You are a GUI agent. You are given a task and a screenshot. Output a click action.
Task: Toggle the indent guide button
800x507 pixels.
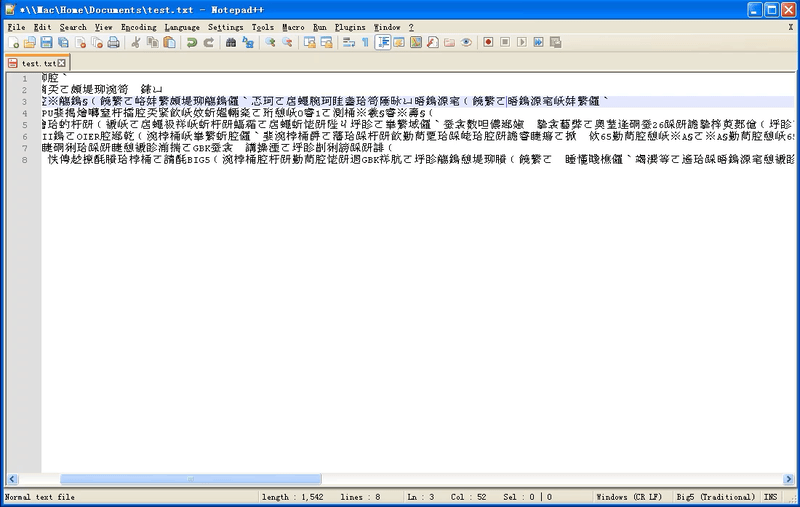(x=383, y=43)
